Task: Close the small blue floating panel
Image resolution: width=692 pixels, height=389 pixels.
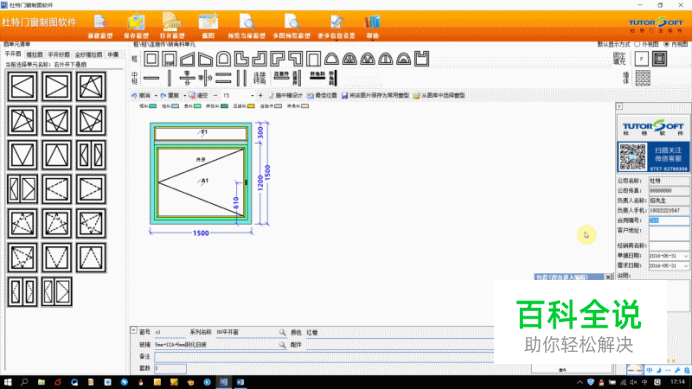Action: coord(608,277)
